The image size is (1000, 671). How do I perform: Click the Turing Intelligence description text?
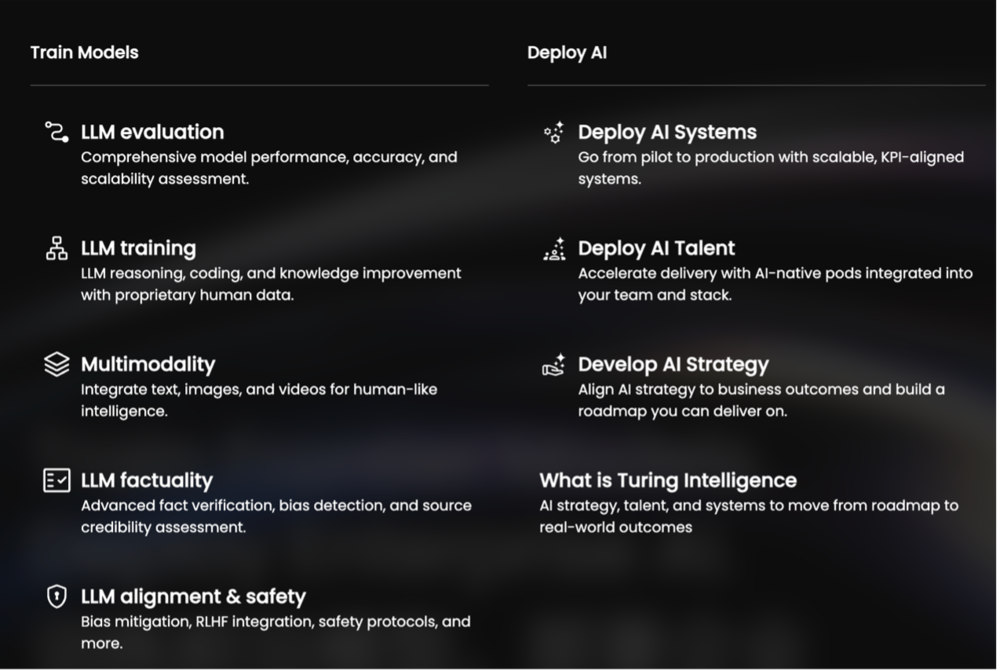click(x=748, y=516)
